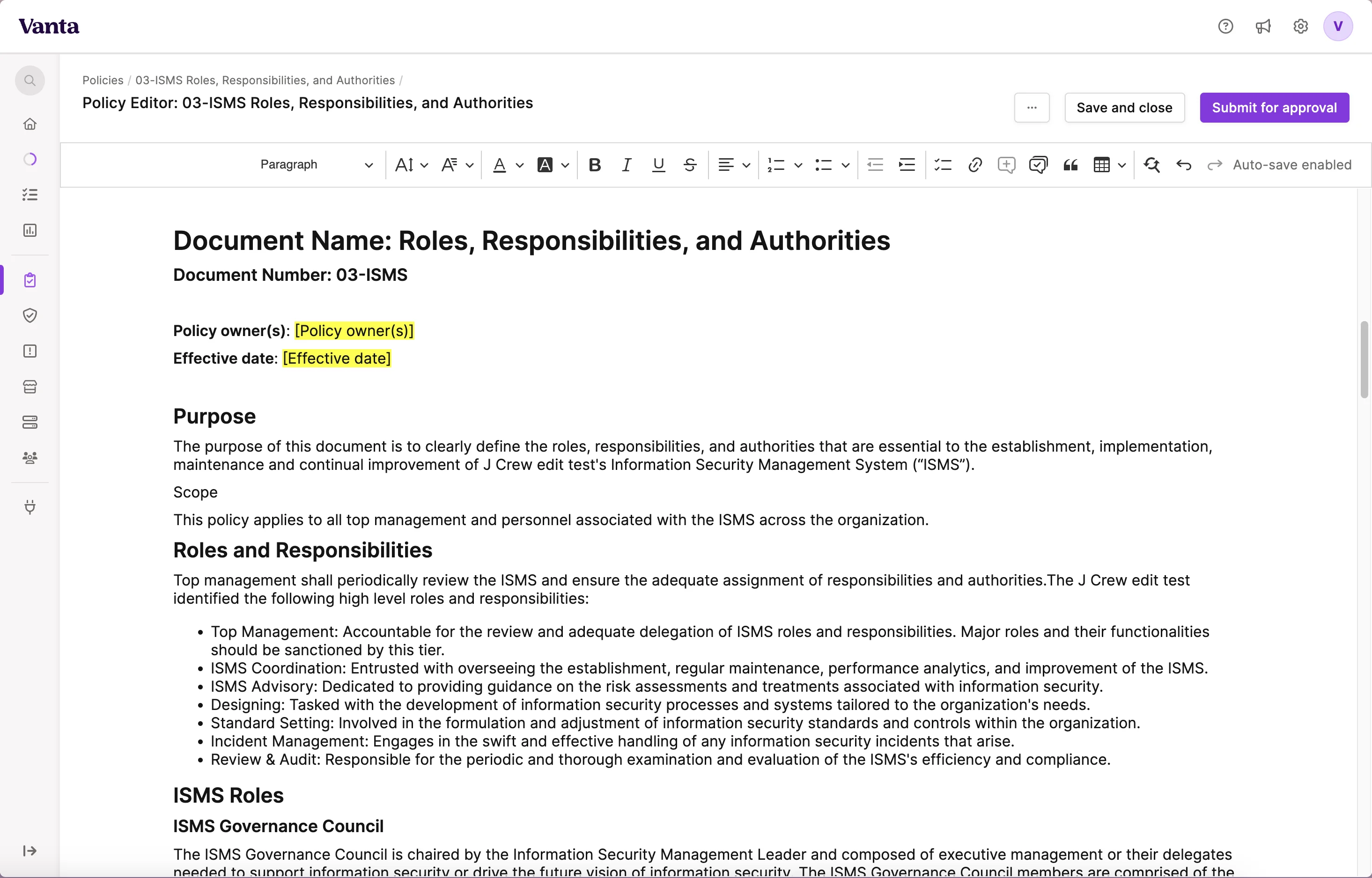Open the user avatar V menu
This screenshot has width=1372, height=878.
pyautogui.click(x=1338, y=26)
